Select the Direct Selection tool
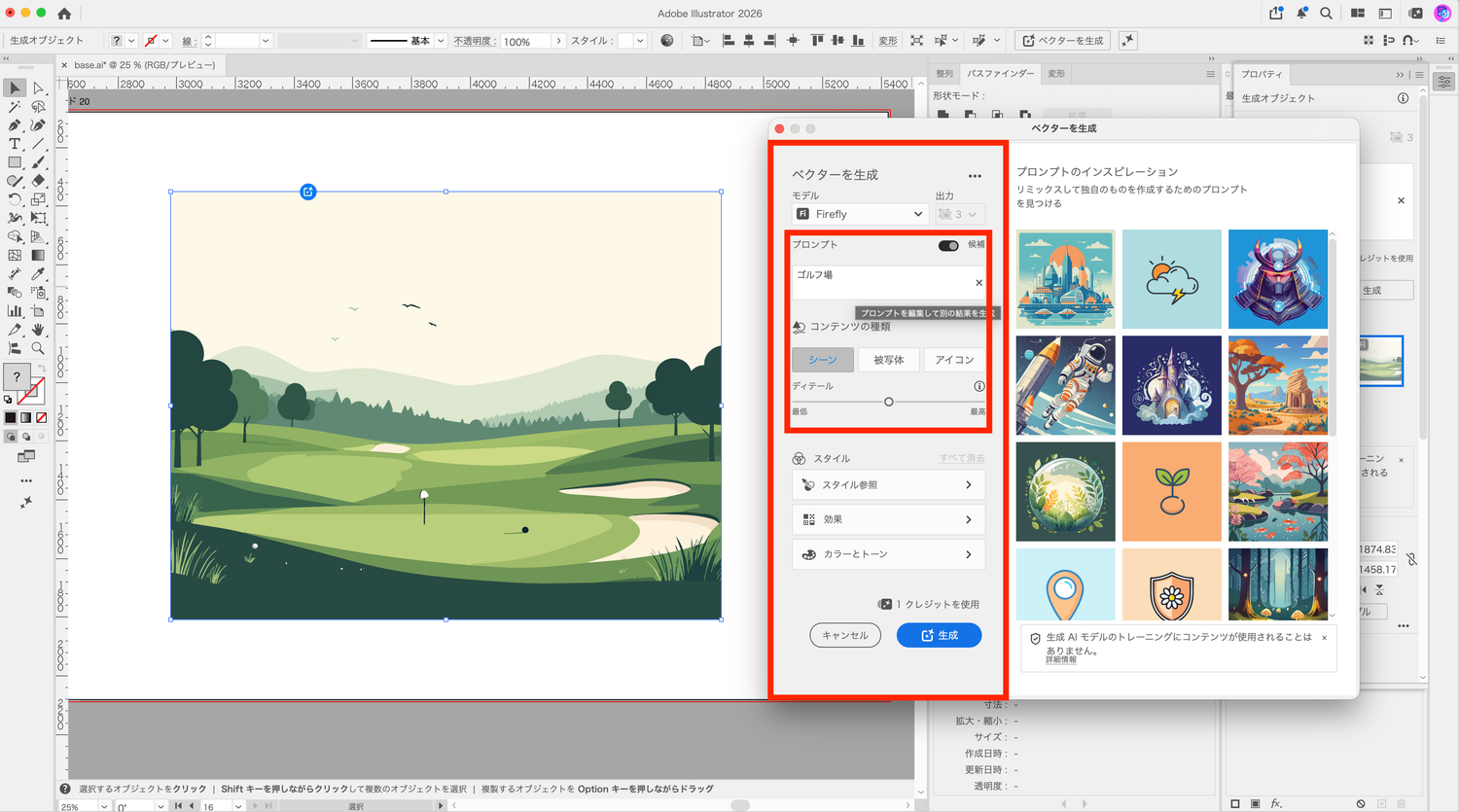Screen dimensions: 1459x812 pyautogui.click(x=38, y=88)
